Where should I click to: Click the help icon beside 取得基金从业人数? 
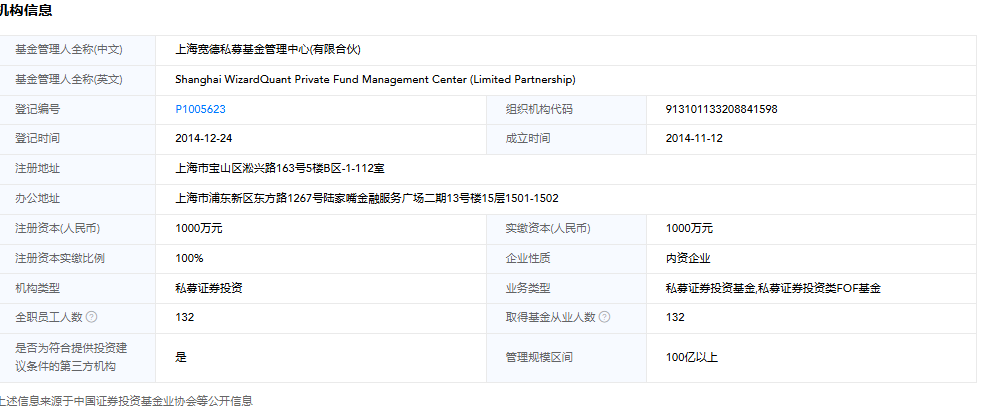[x=604, y=317]
